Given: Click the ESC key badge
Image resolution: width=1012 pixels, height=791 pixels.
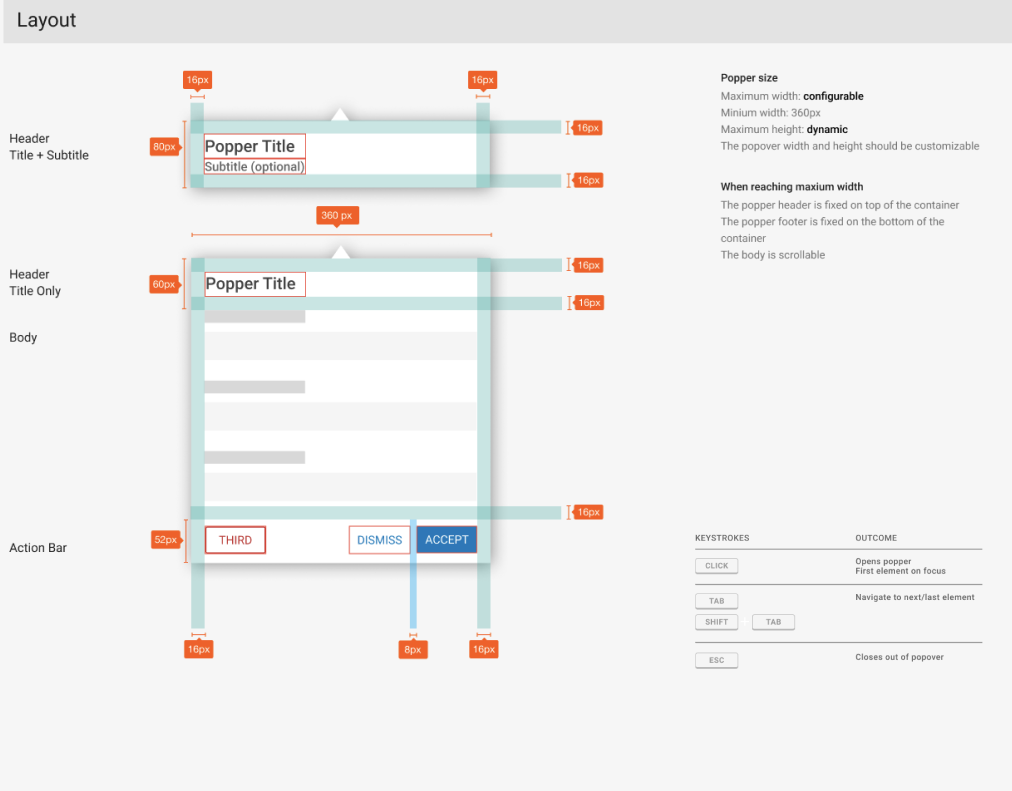Looking at the screenshot, I should [x=716, y=660].
